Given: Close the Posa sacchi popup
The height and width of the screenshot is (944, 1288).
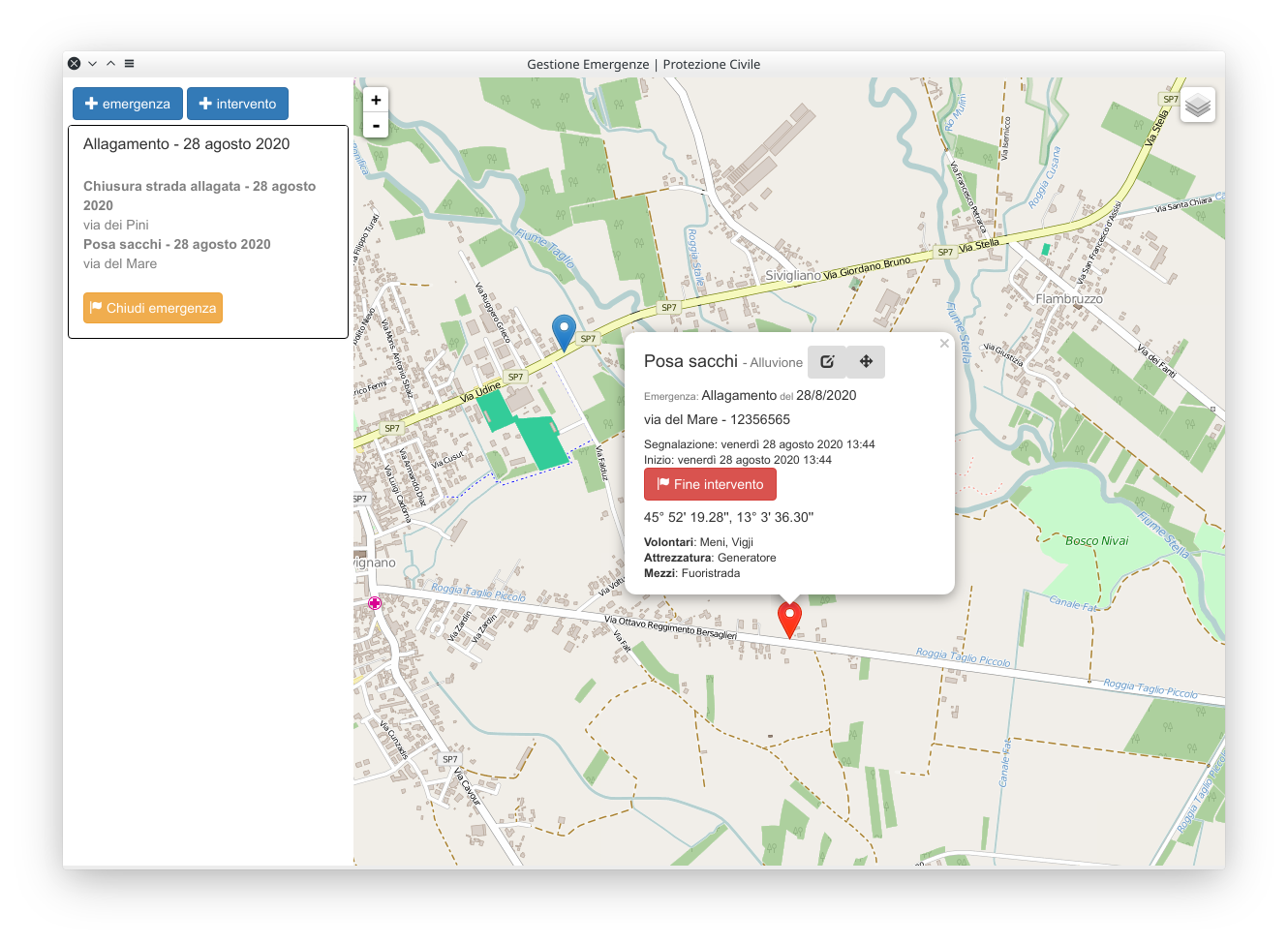Looking at the screenshot, I should [x=944, y=343].
